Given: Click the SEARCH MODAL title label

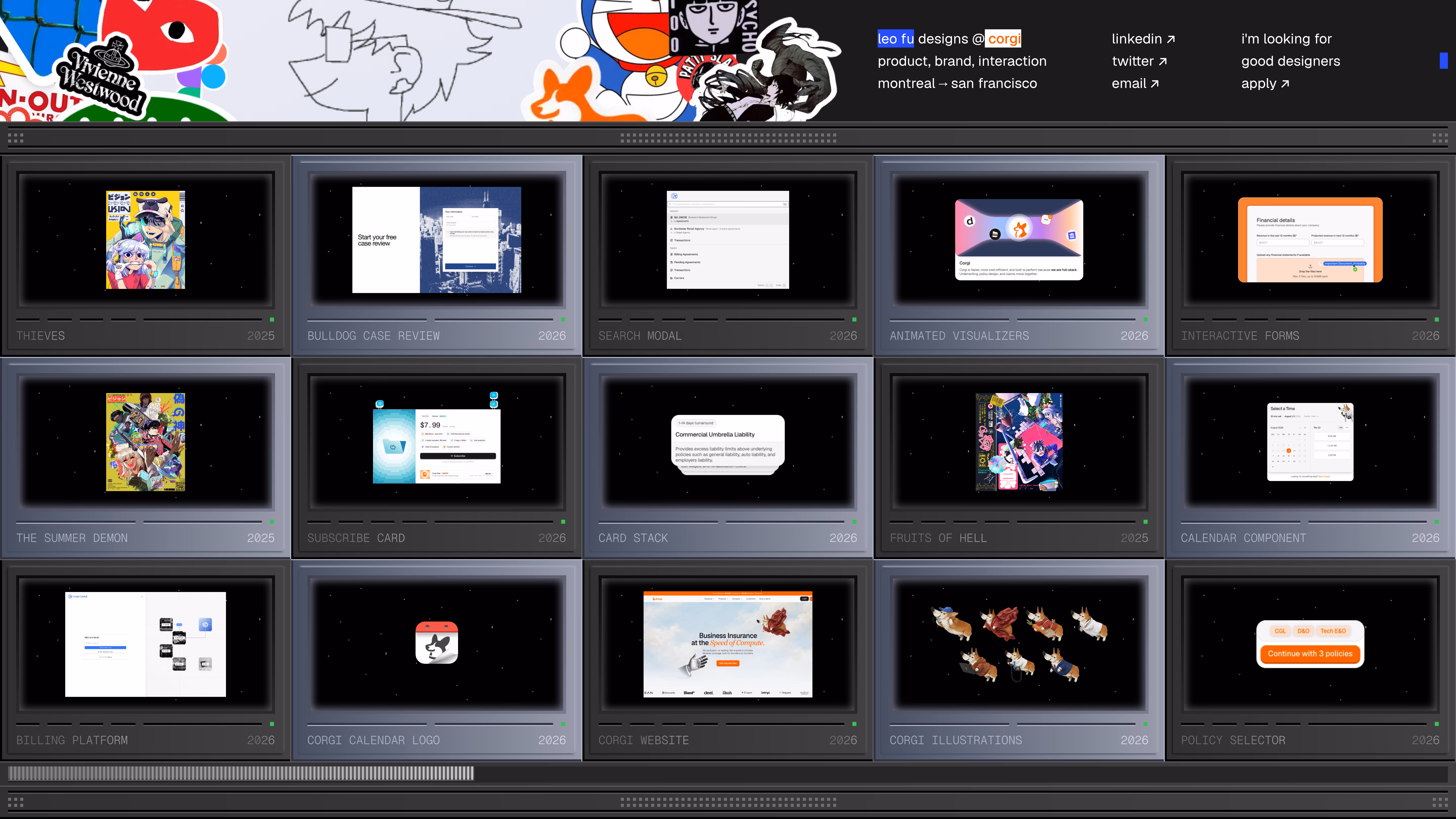Looking at the screenshot, I should click(x=640, y=336).
